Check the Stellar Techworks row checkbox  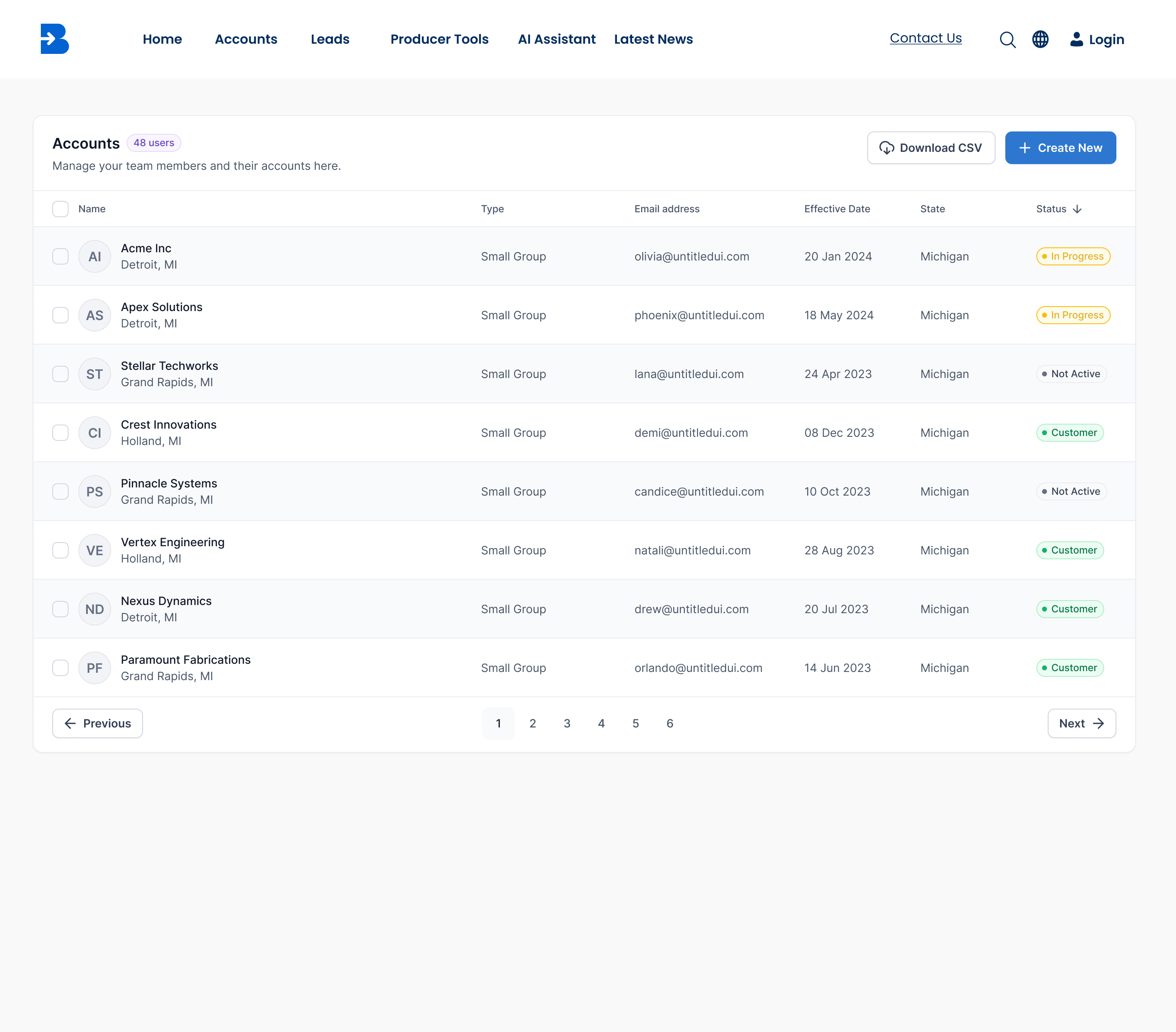(60, 374)
